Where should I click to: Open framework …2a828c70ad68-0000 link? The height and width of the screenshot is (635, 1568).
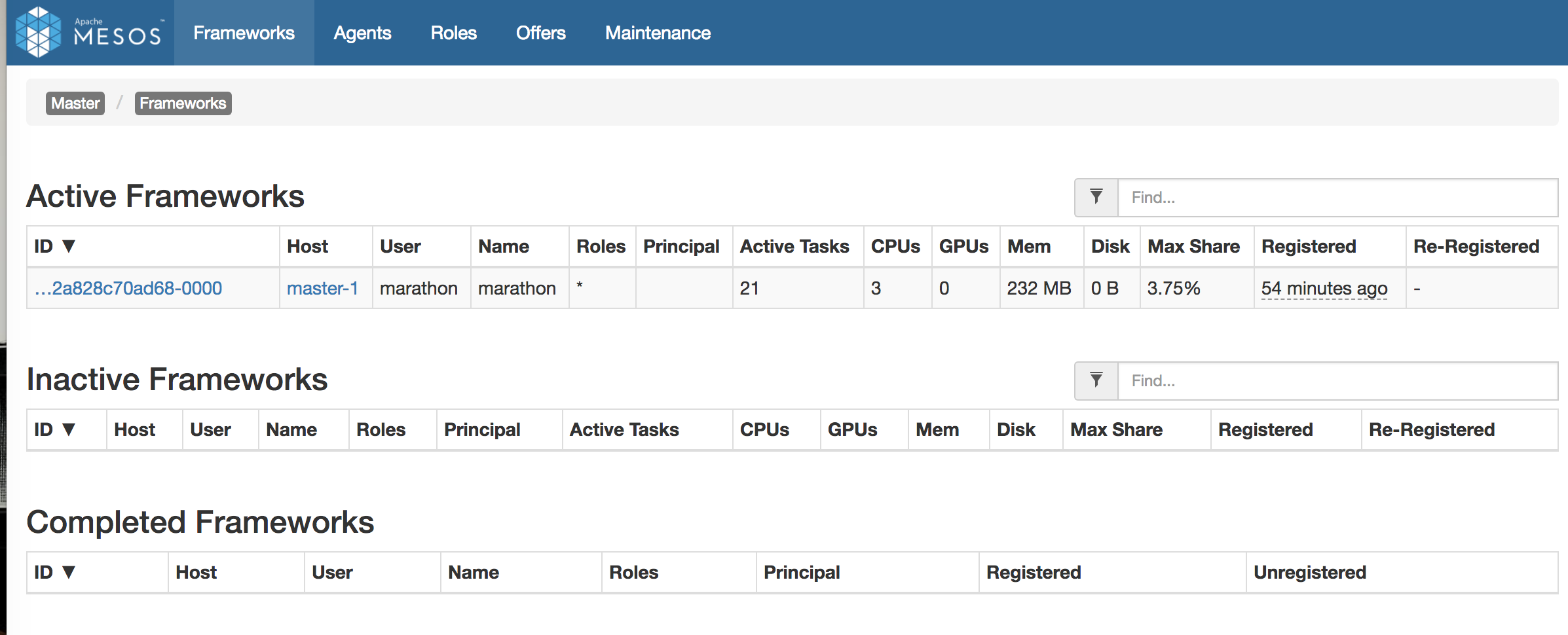[128, 288]
